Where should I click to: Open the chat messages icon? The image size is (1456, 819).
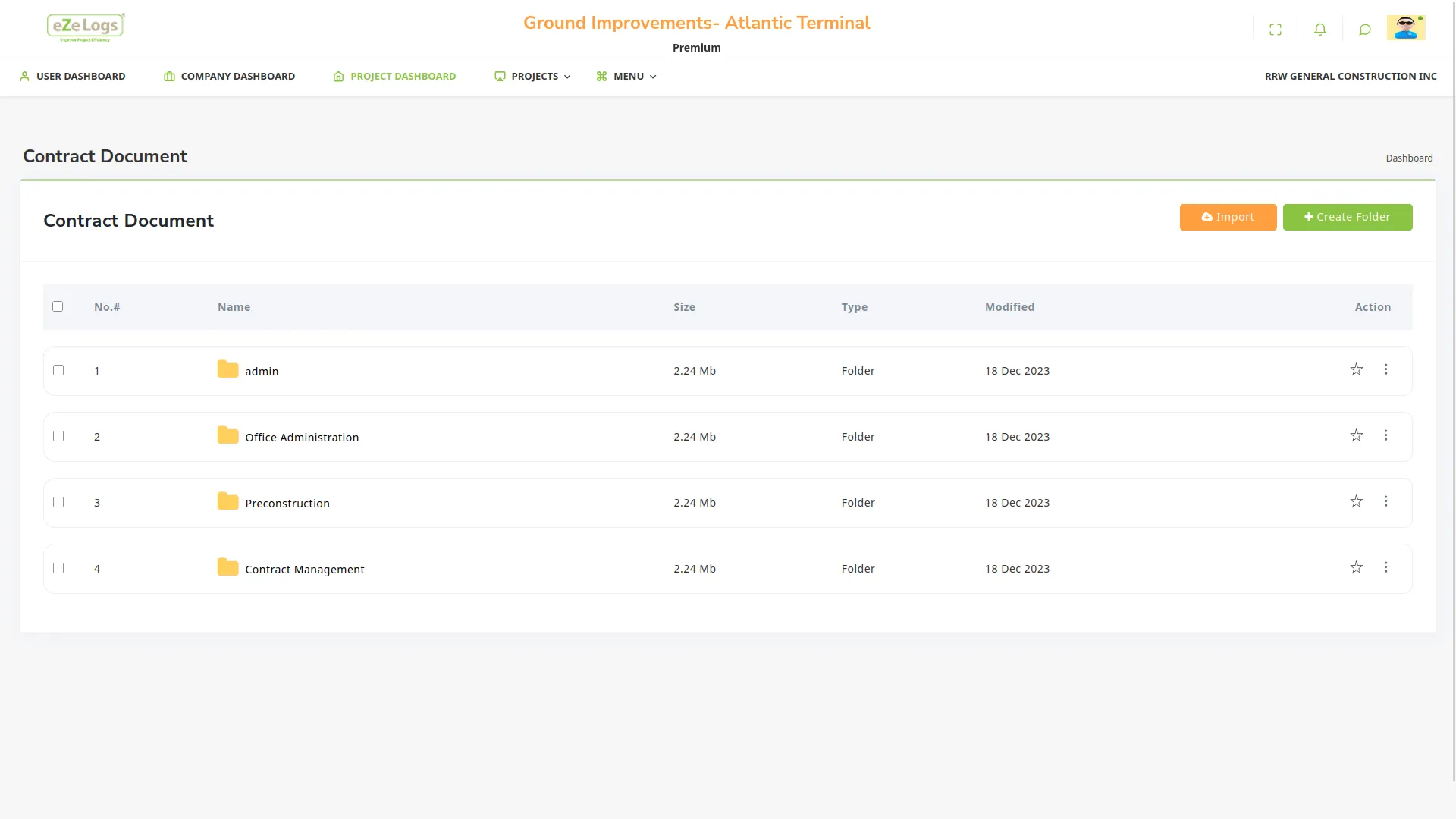pos(1365,30)
